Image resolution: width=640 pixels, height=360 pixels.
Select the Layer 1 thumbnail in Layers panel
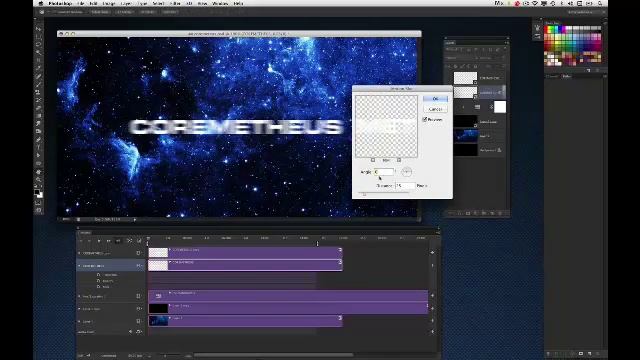tap(465, 136)
